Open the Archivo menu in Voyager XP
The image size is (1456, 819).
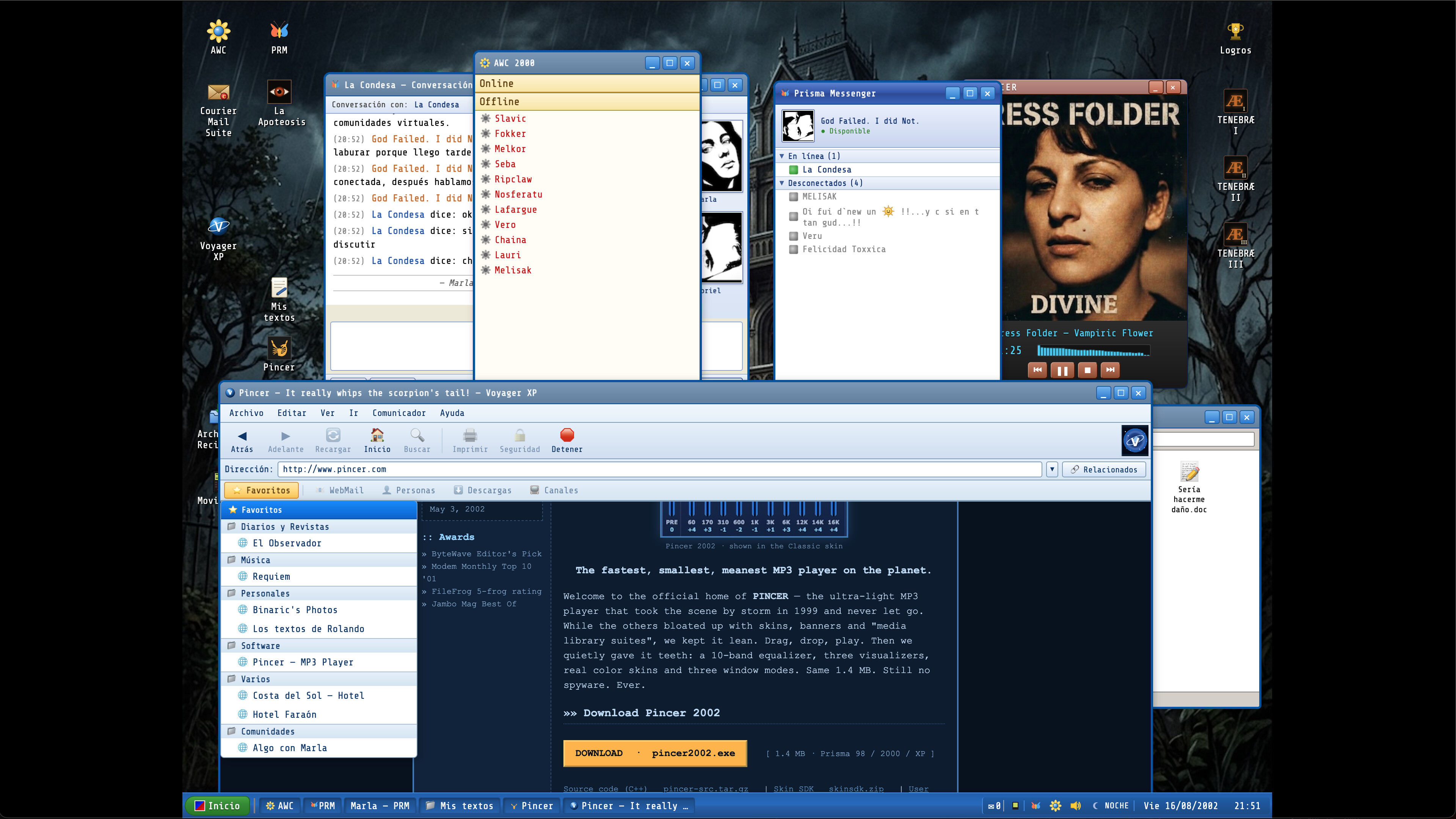[x=246, y=413]
